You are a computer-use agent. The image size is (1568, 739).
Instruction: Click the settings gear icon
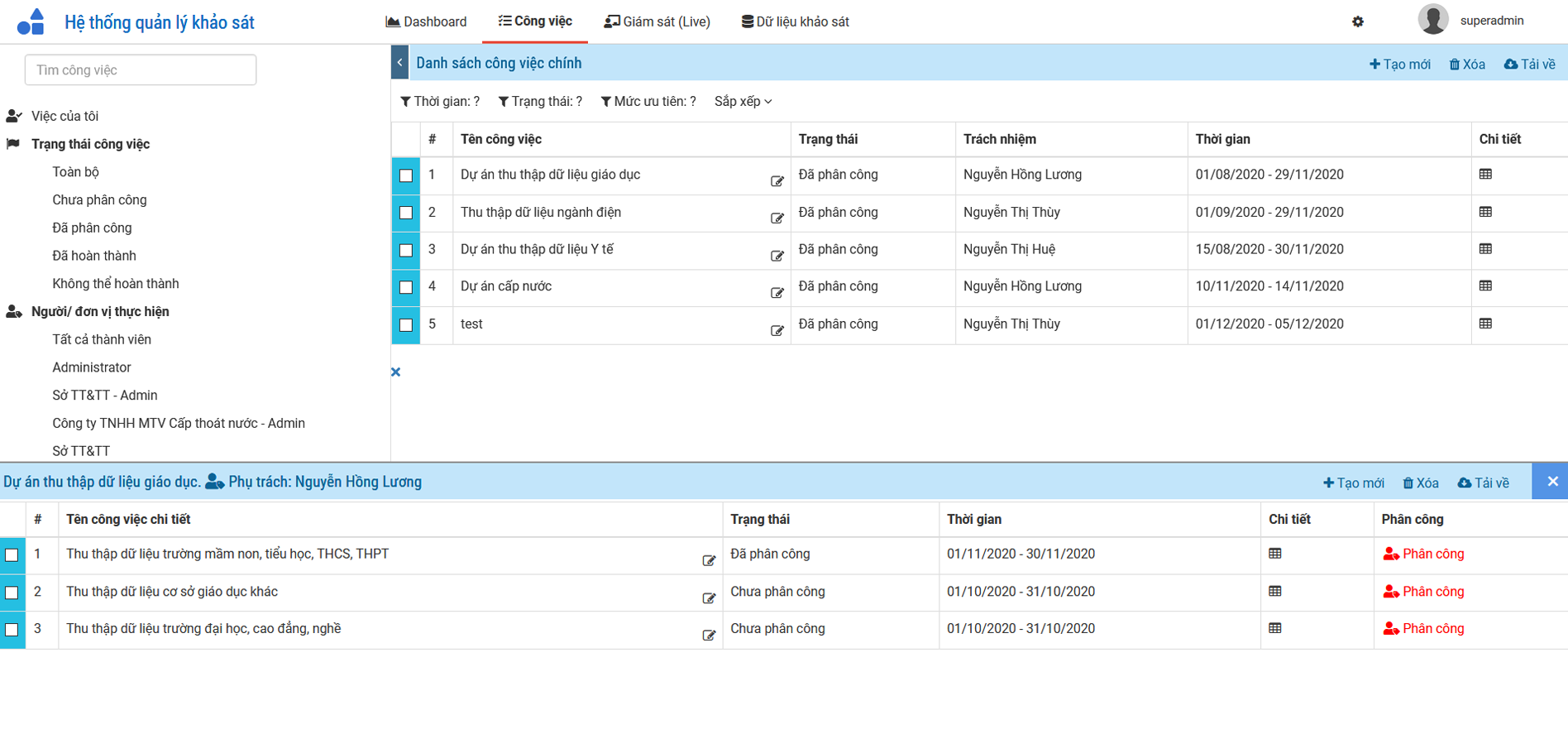click(1357, 22)
